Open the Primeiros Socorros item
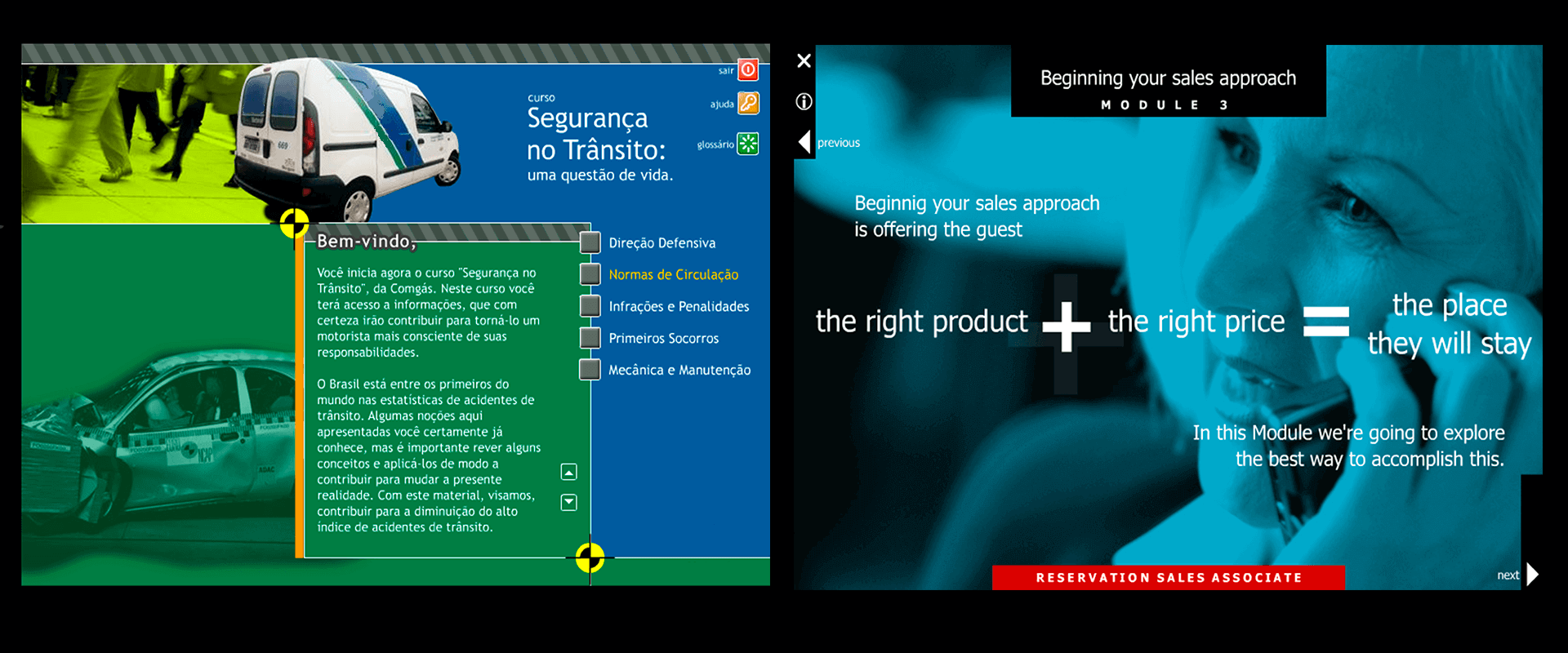The height and width of the screenshot is (653, 1568). click(x=663, y=339)
